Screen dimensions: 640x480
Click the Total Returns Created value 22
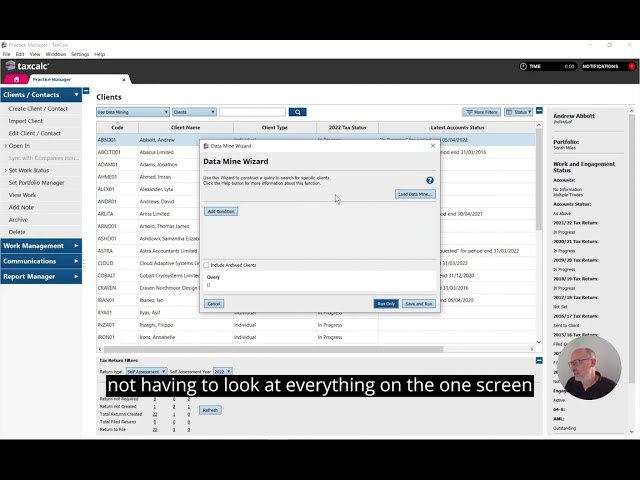tap(155, 414)
